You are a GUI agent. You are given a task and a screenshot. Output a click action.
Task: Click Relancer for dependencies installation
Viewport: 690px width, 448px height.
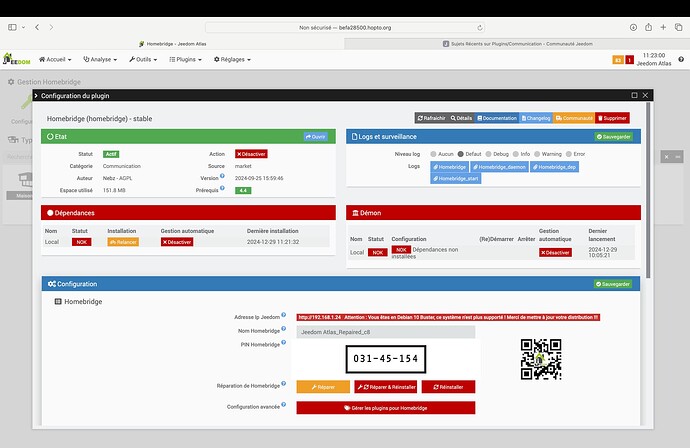click(x=123, y=242)
